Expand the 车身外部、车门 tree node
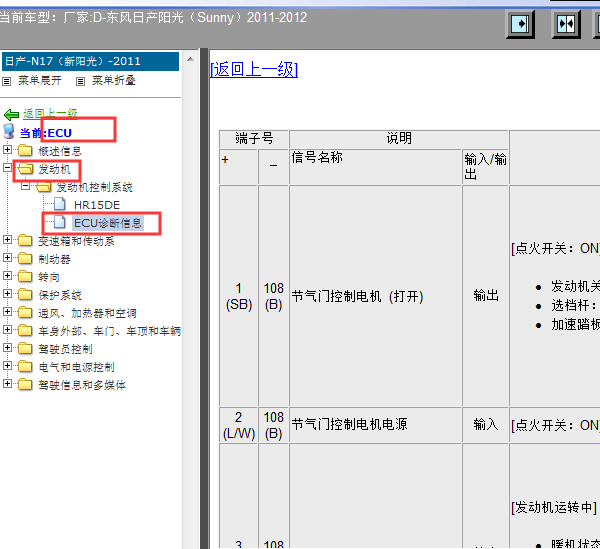600x549 pixels. [7, 329]
